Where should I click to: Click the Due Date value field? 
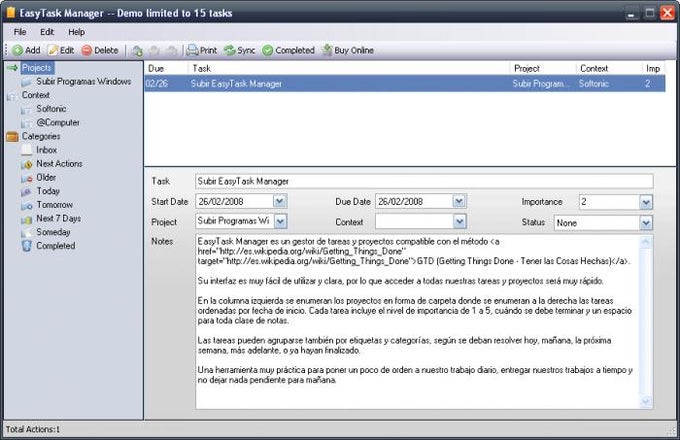point(414,201)
